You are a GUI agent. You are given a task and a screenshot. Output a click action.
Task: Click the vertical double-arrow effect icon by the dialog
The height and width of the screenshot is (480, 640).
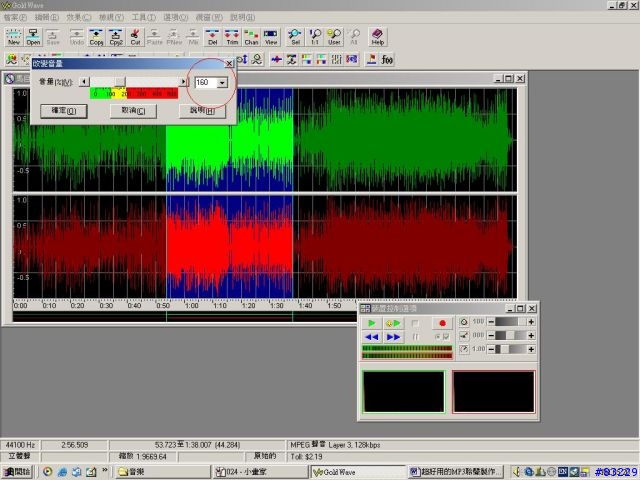(242, 60)
